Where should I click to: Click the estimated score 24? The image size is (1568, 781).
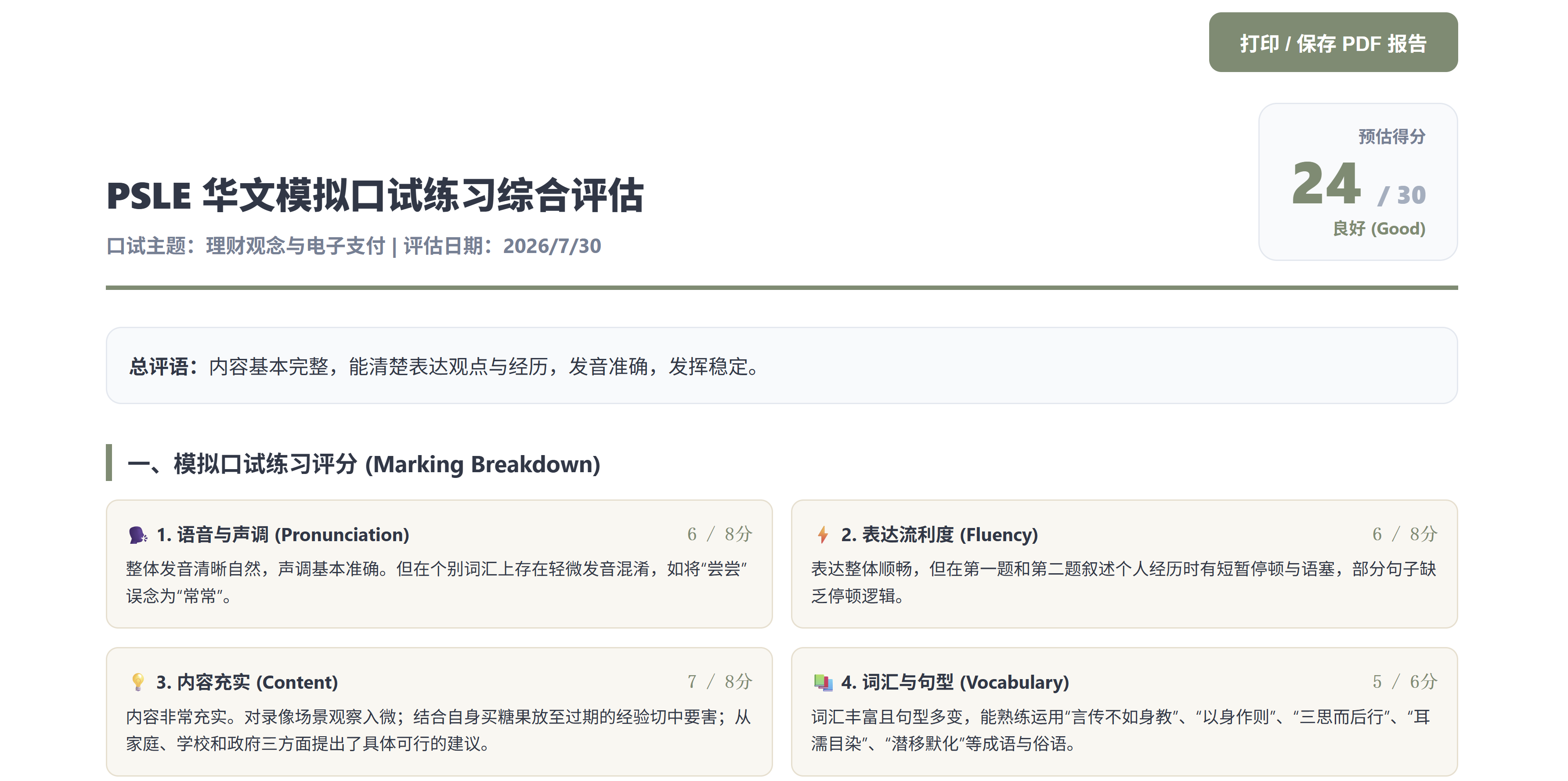(x=1326, y=183)
